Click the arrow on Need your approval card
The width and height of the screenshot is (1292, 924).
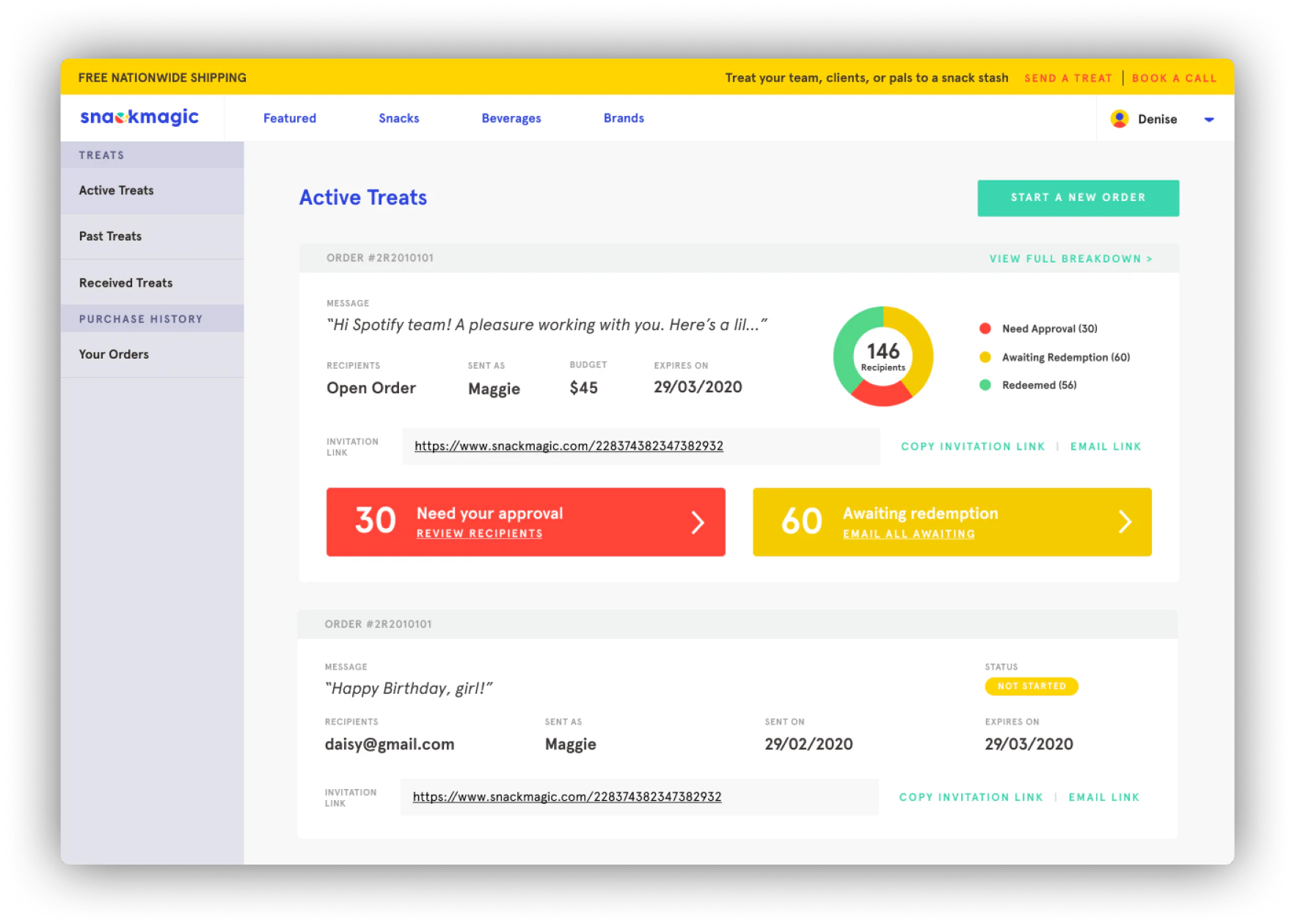pos(698,522)
